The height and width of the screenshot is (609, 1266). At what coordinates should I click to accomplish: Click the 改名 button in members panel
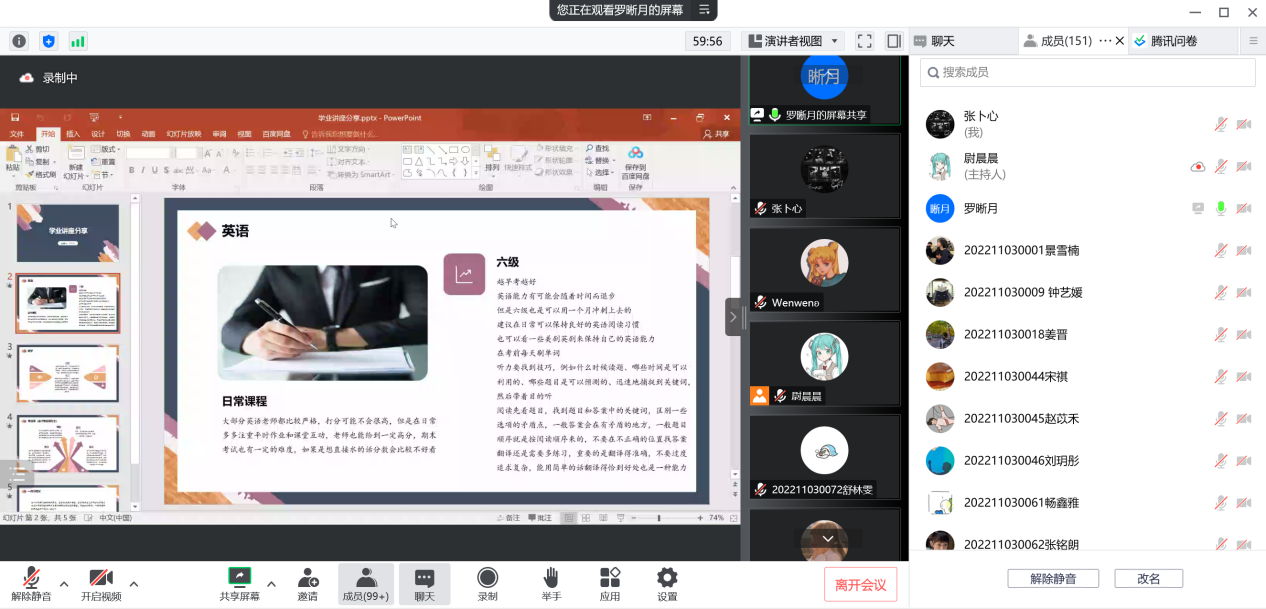point(1147,578)
